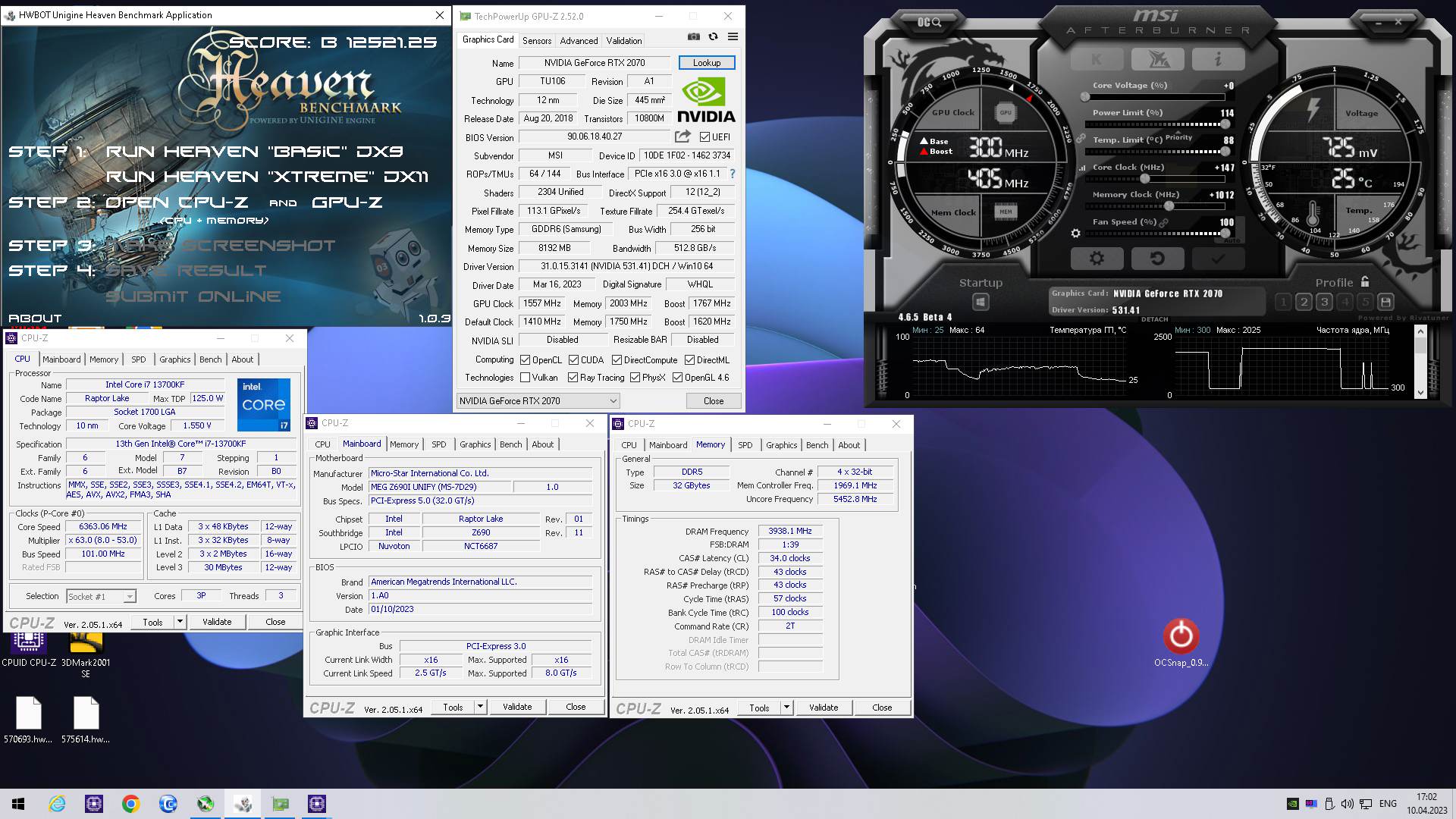Toggle the Afterburner profile lock icon
The width and height of the screenshot is (1456, 819).
point(1365,281)
